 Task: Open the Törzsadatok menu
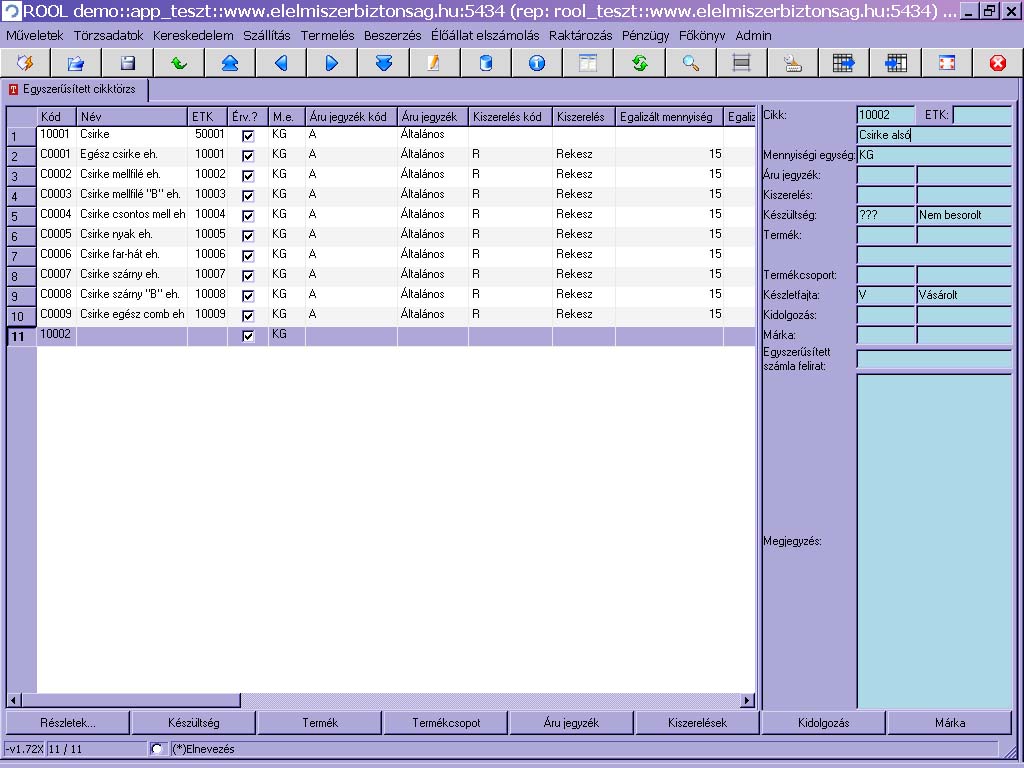108,35
